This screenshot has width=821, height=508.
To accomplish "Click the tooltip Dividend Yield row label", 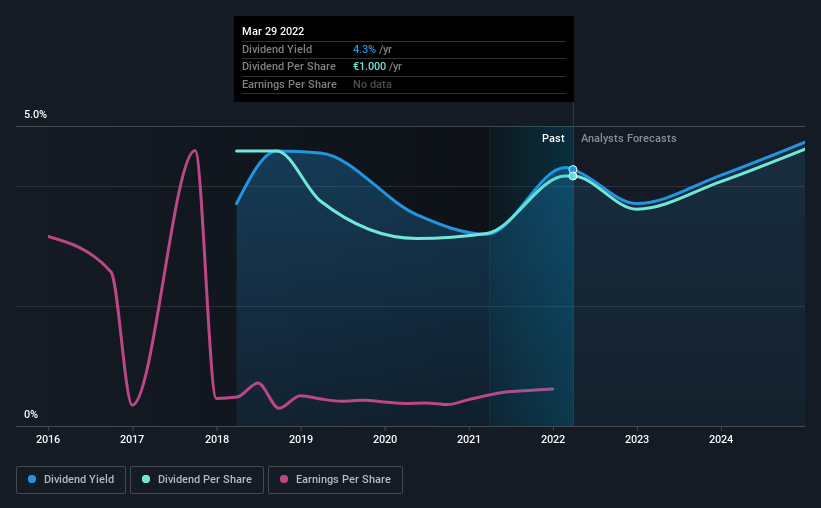I will [x=277, y=49].
